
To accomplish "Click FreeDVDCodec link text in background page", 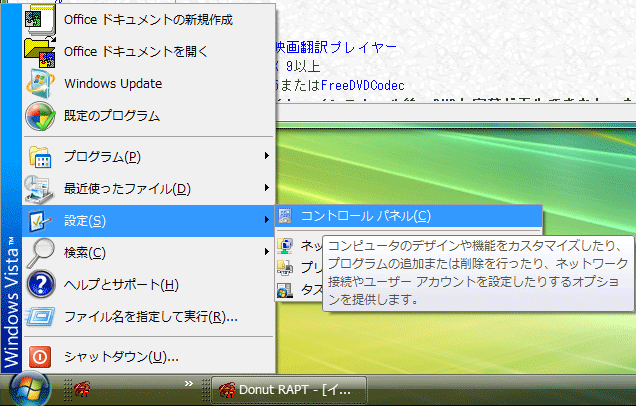I will (363, 86).
